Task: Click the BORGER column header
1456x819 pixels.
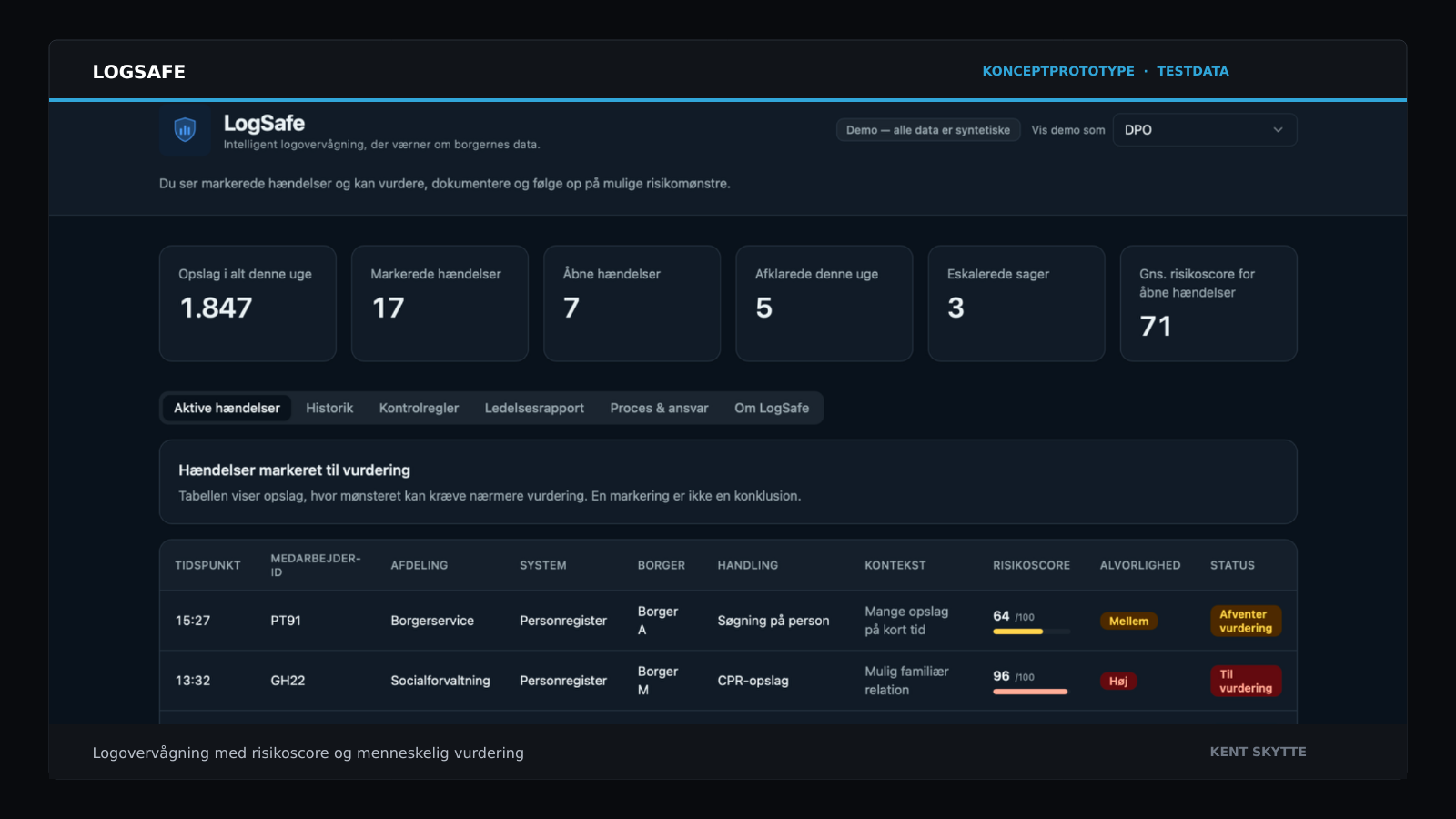Action: tap(661, 566)
